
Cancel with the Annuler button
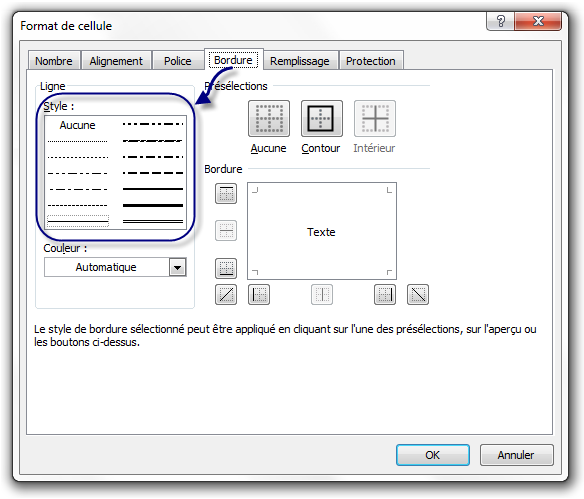tap(516, 455)
